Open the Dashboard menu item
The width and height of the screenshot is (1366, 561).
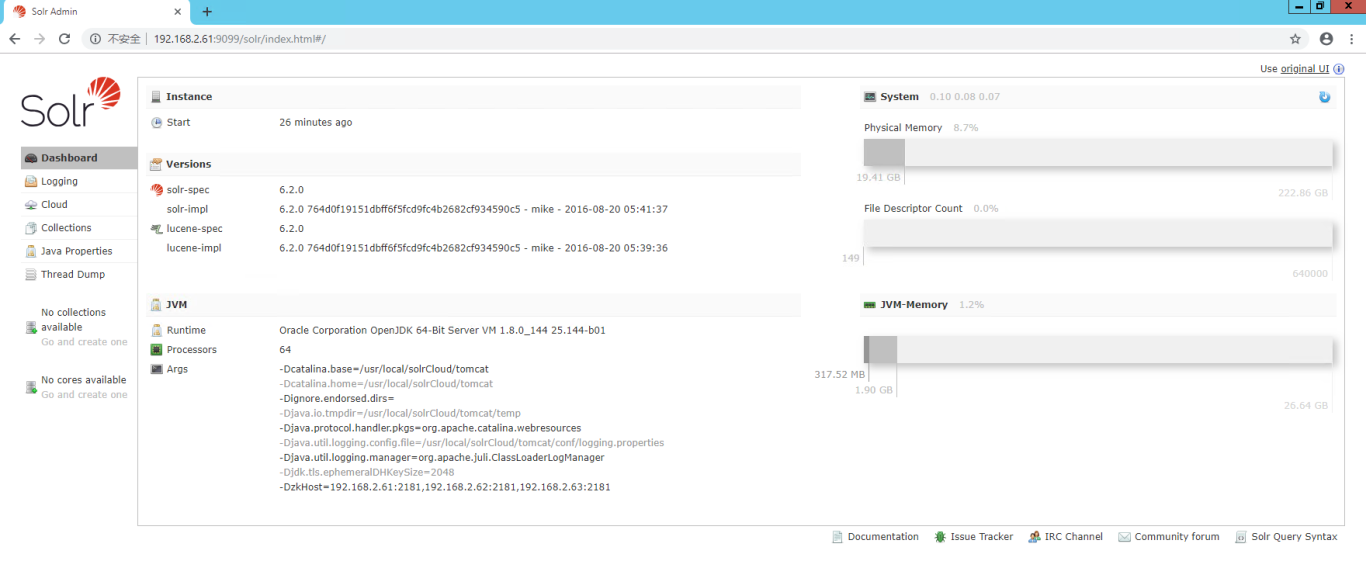coord(79,158)
